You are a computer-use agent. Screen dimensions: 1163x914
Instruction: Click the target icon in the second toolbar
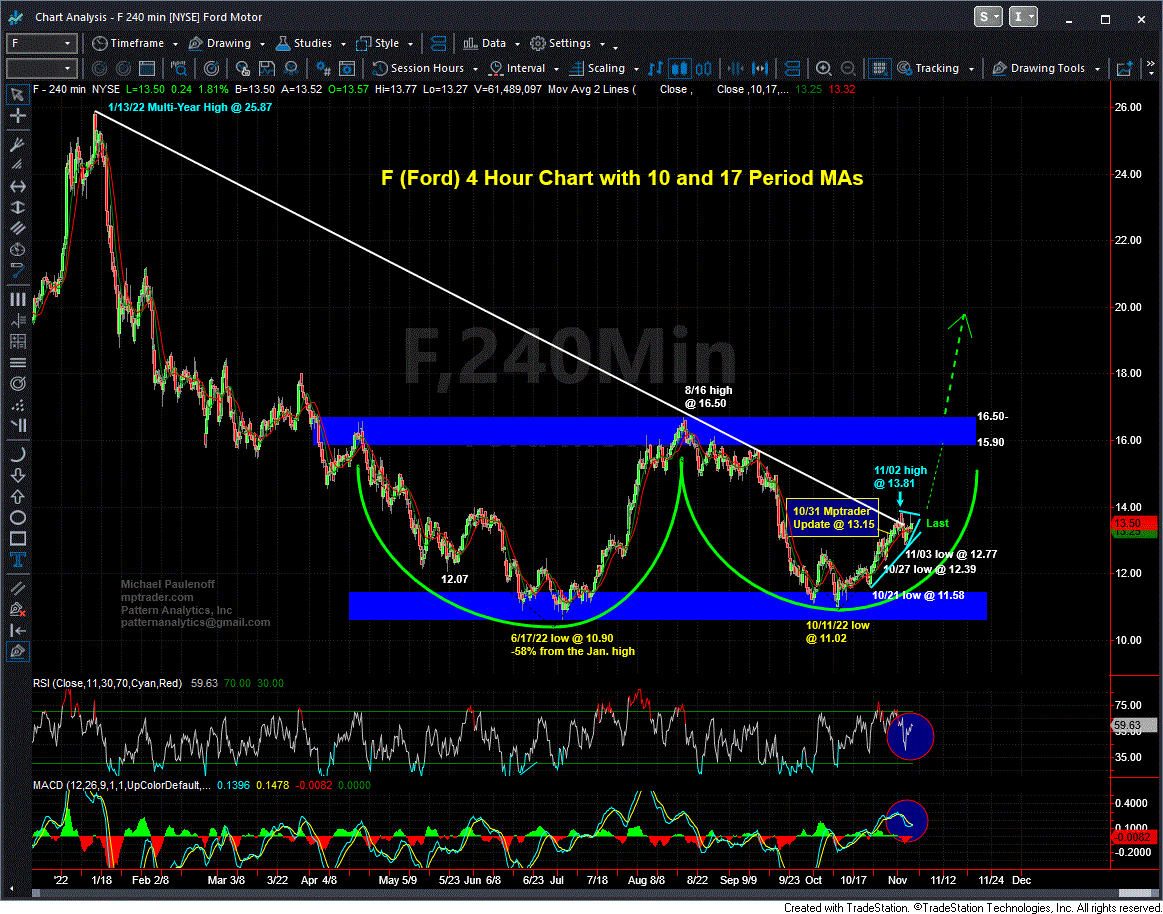pyautogui.click(x=211, y=68)
